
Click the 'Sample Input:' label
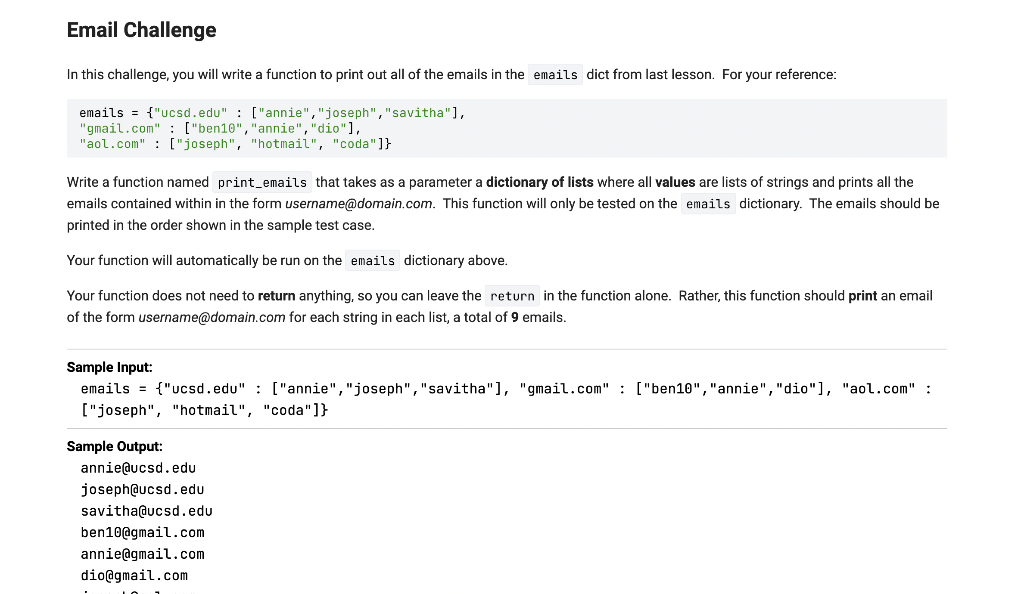coord(109,367)
